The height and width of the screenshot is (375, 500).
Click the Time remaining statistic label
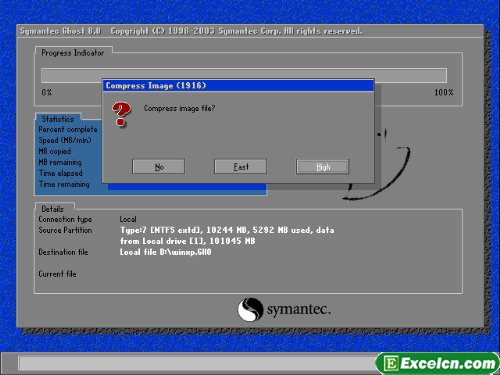coord(64,184)
